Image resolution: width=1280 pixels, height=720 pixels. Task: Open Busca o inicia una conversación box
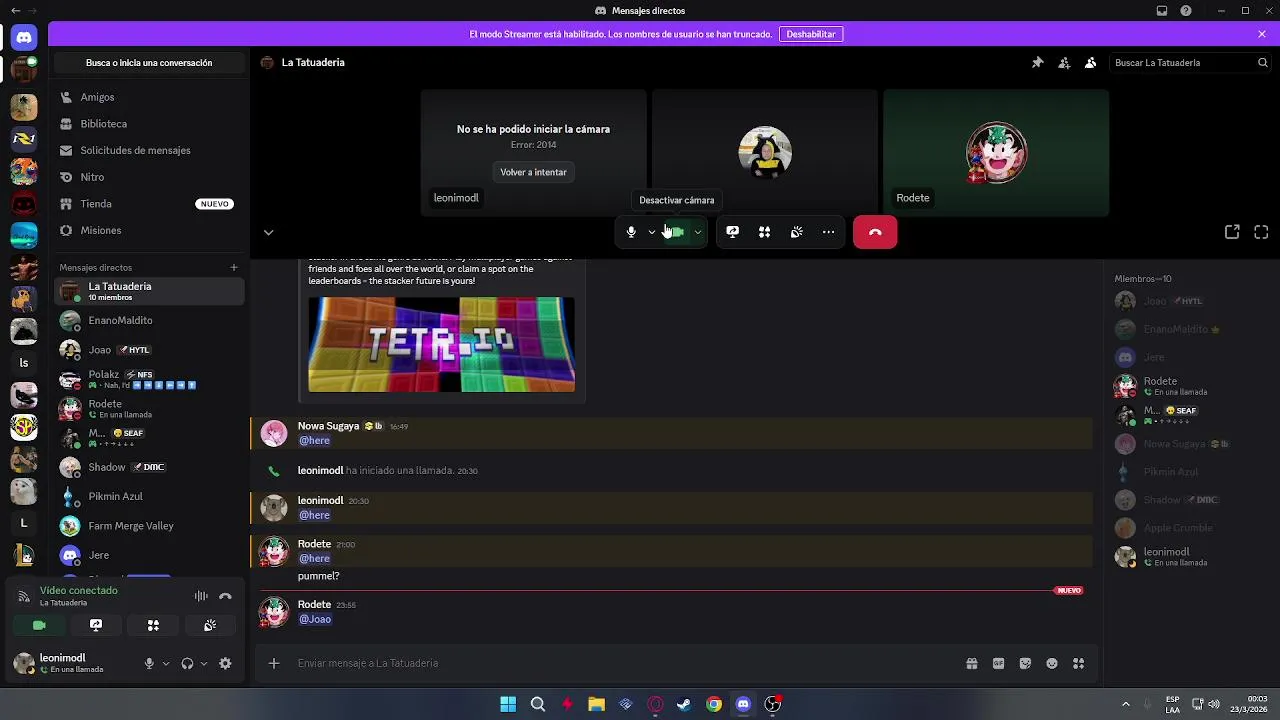(149, 63)
